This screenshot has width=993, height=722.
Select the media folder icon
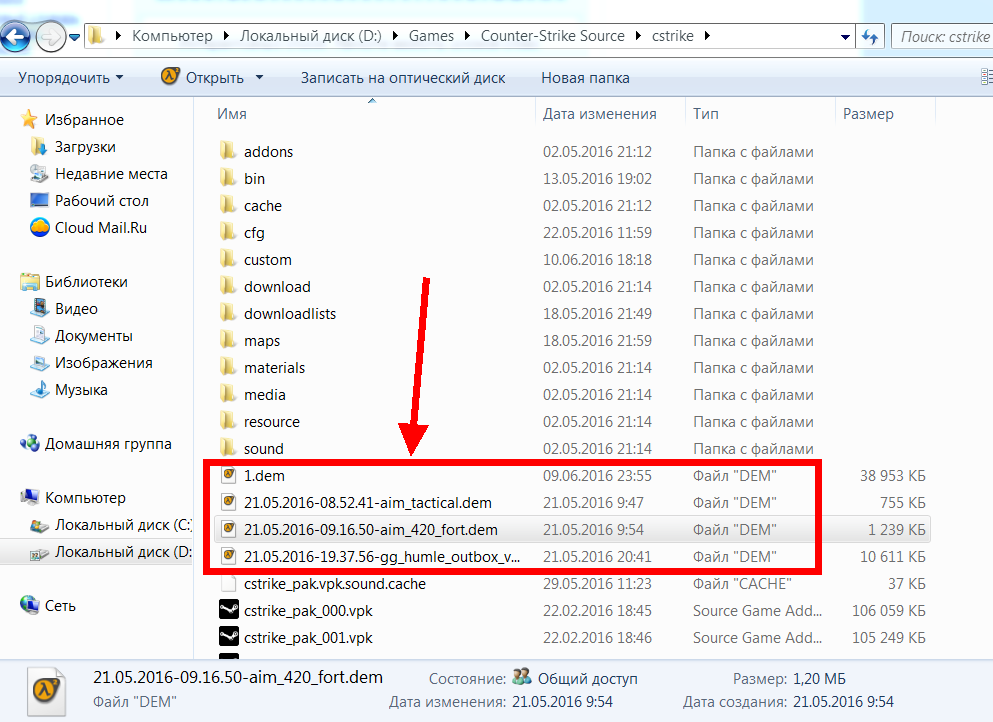coord(228,394)
